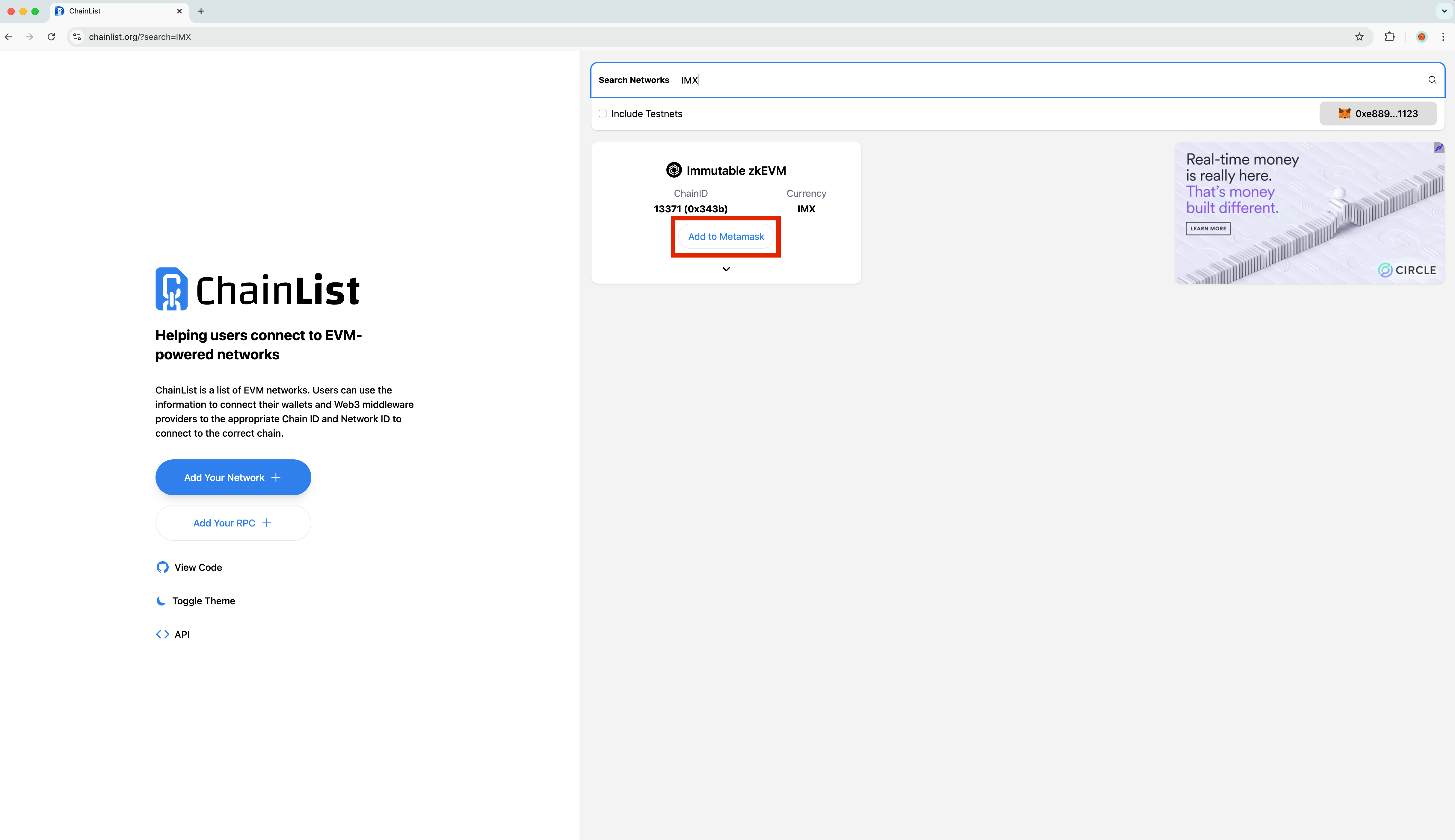The width and height of the screenshot is (1455, 840).
Task: Click the ad choices icon on Circle ad
Action: click(x=1438, y=148)
